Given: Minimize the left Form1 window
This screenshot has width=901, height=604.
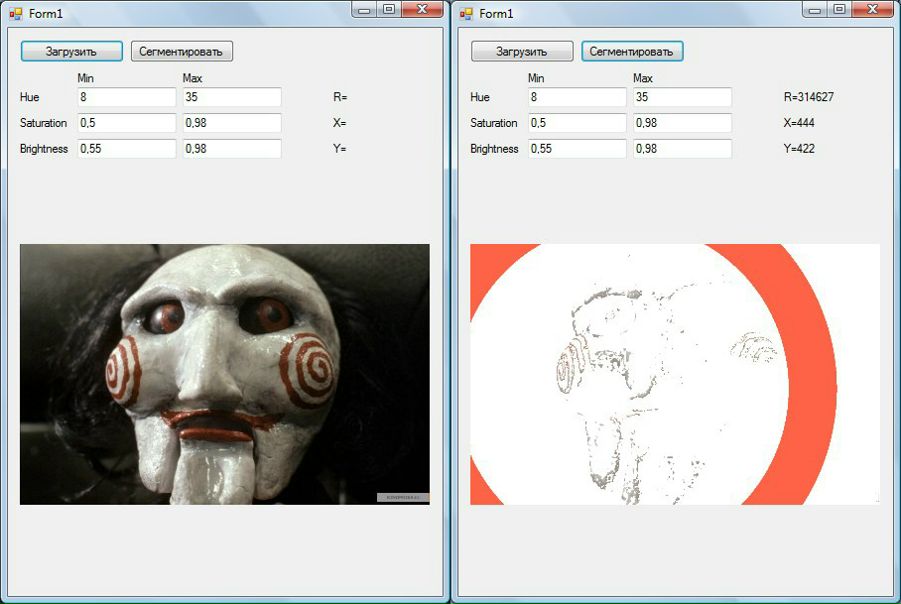Looking at the screenshot, I should point(364,10).
